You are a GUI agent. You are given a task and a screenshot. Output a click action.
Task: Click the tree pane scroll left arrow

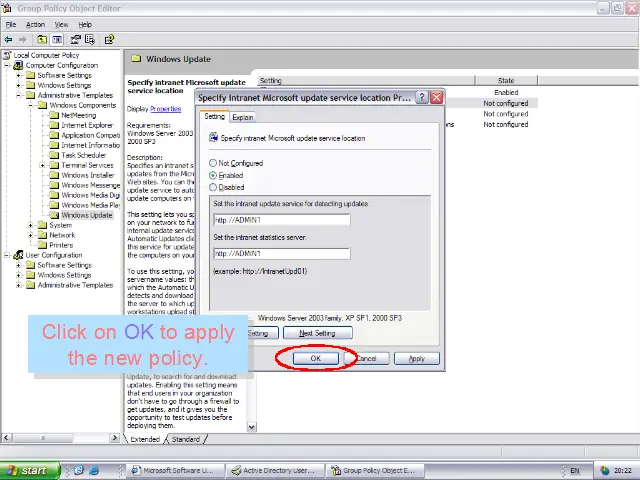pyautogui.click(x=6, y=438)
